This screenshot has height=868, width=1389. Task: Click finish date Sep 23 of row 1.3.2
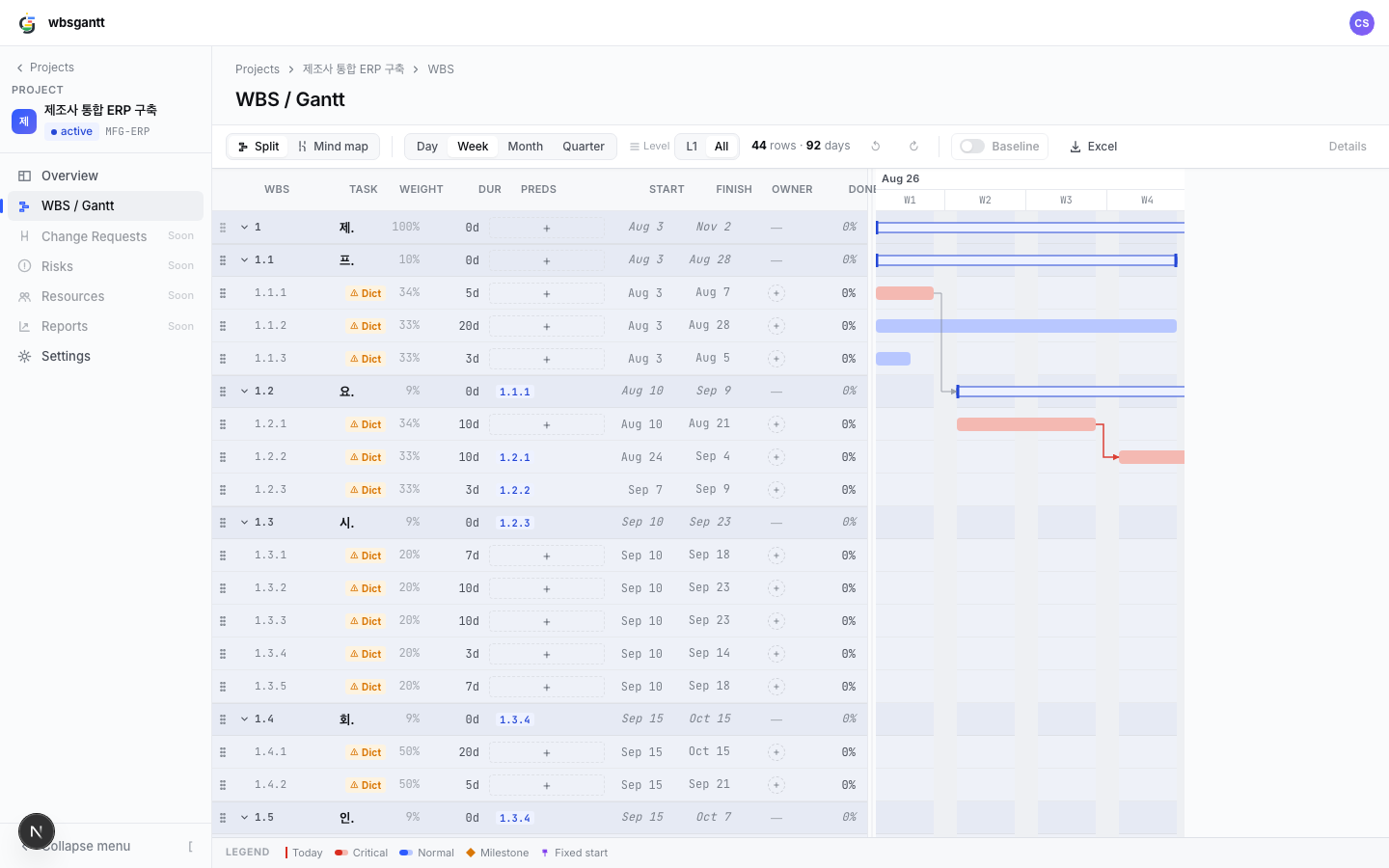[x=709, y=588]
